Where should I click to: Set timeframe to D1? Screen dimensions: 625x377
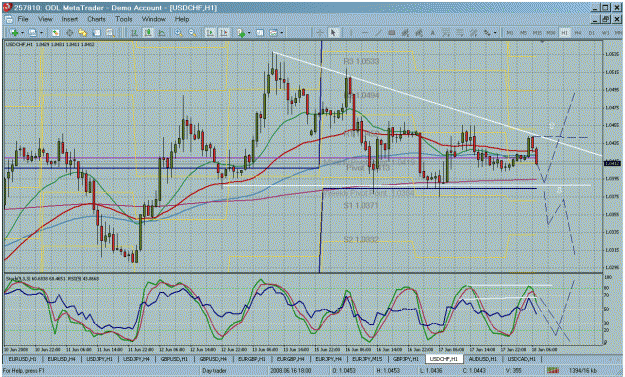click(592, 33)
